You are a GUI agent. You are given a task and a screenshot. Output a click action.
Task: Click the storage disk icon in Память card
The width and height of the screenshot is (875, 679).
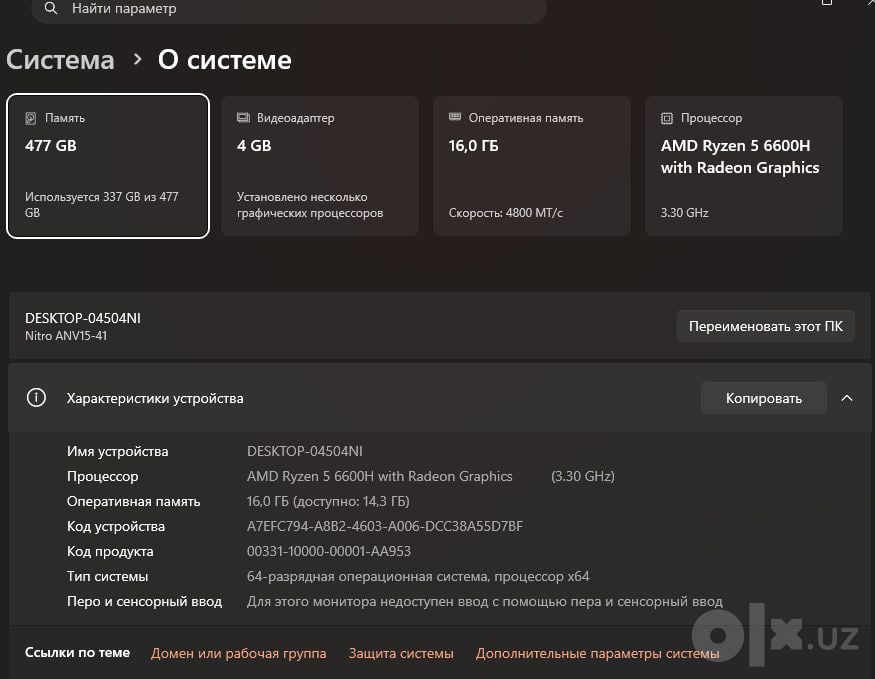(31, 118)
